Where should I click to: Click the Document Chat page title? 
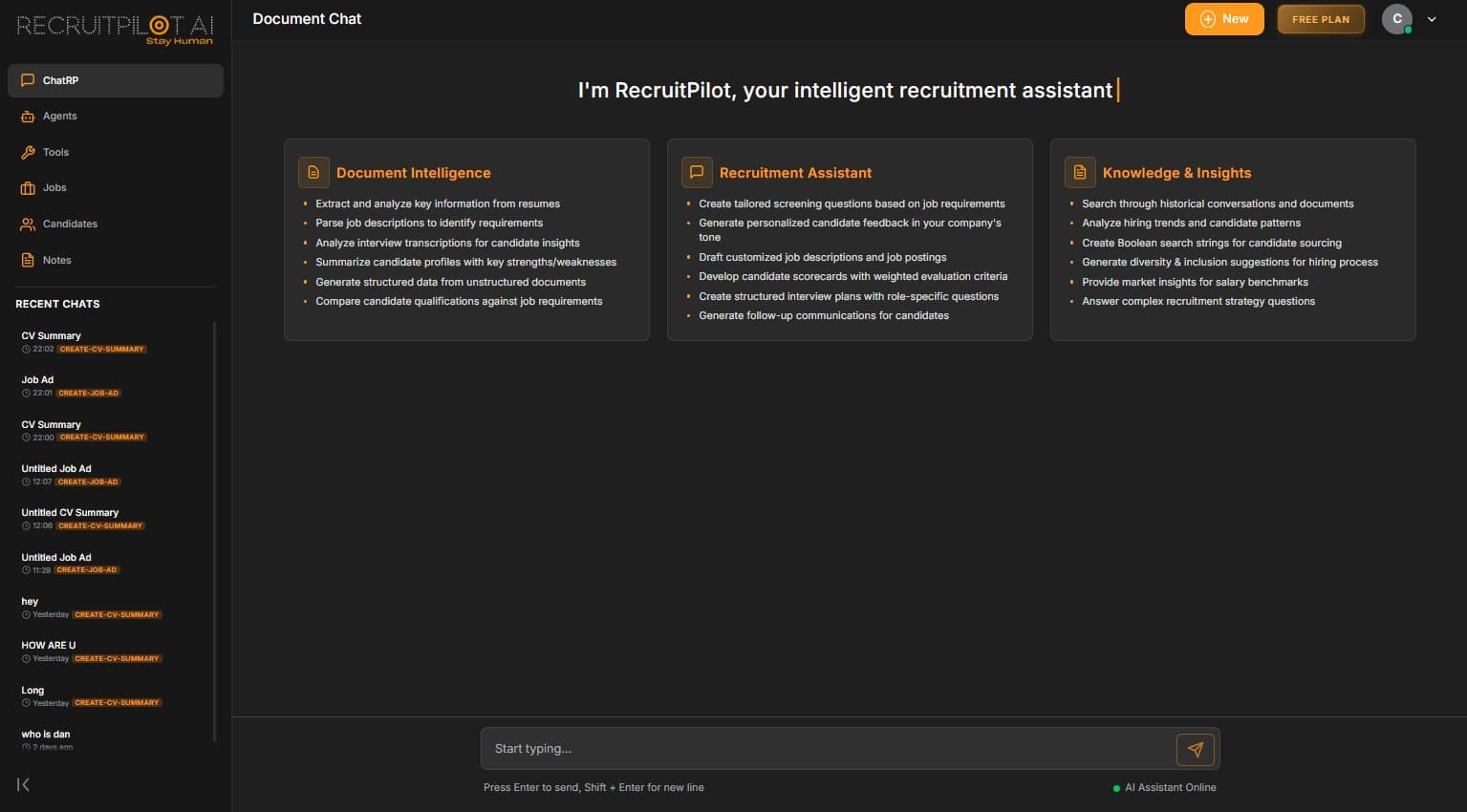click(307, 19)
